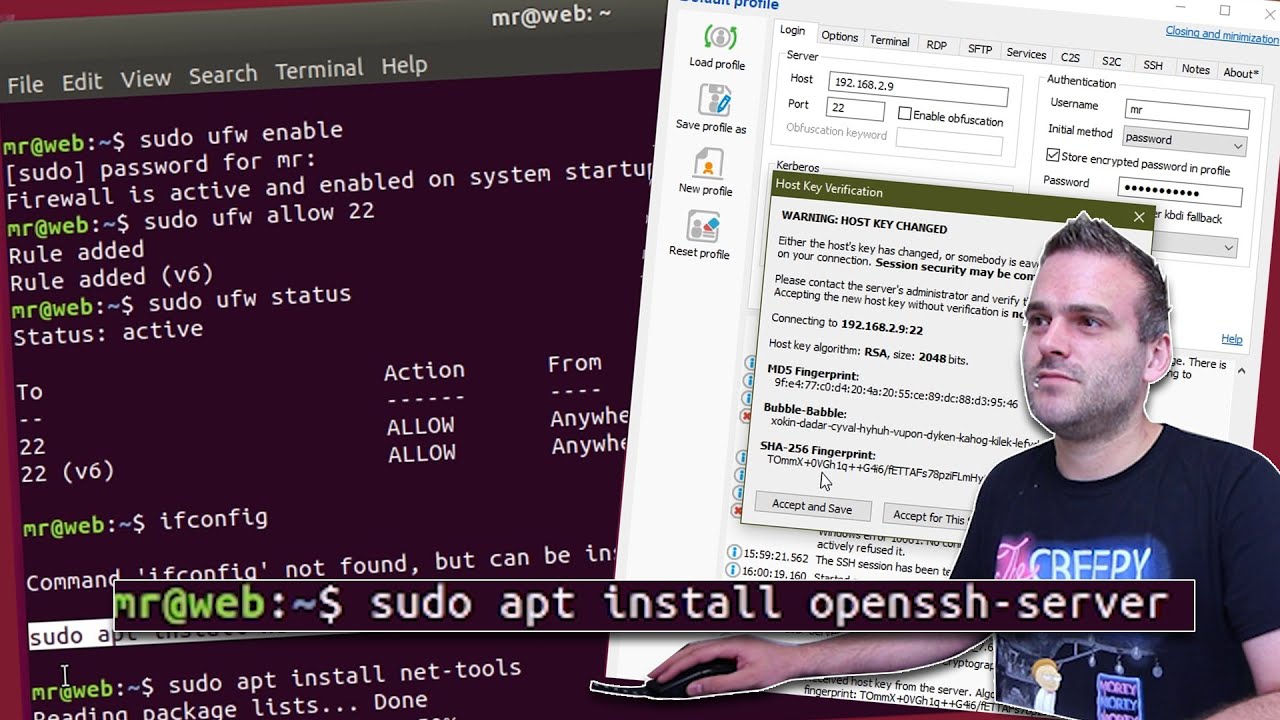The image size is (1280, 720).
Task: Switch to the SSH tab
Action: tap(1153, 66)
